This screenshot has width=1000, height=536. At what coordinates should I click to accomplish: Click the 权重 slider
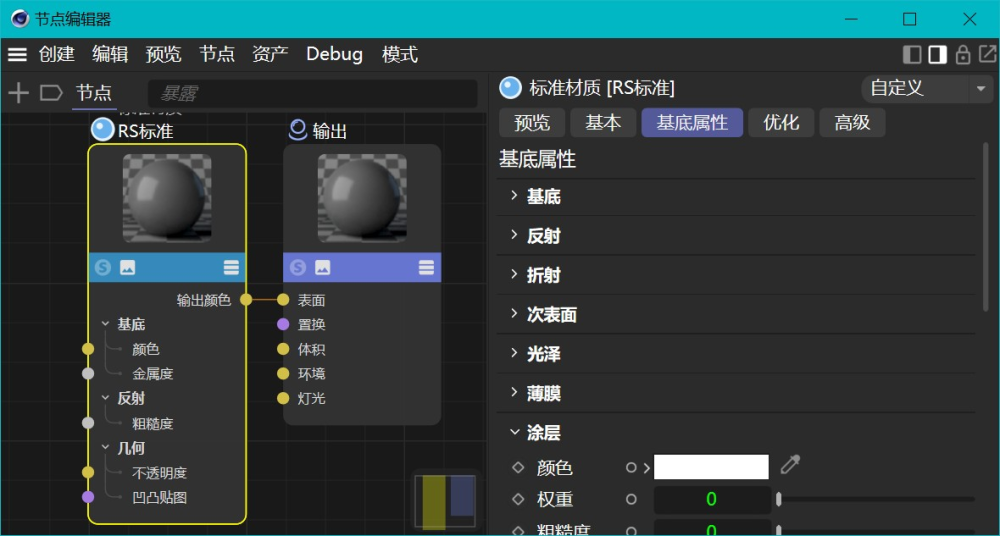pos(876,499)
